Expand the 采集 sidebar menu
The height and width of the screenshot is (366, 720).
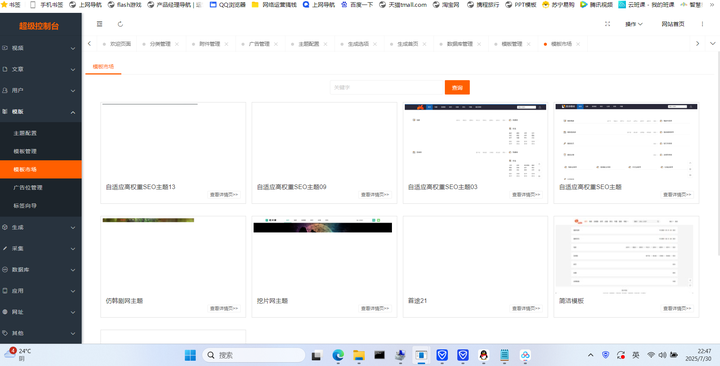[x=73, y=249]
